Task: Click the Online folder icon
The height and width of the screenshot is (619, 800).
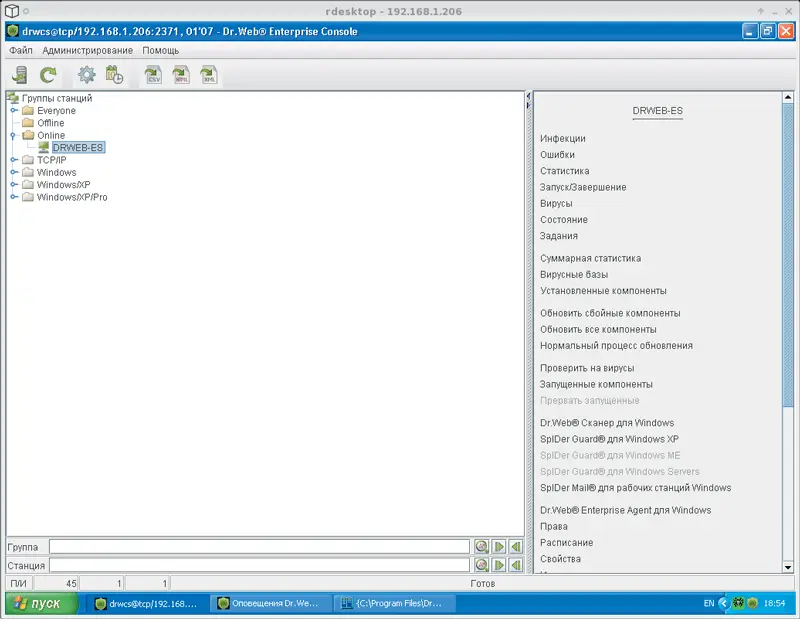Action: pos(28,135)
